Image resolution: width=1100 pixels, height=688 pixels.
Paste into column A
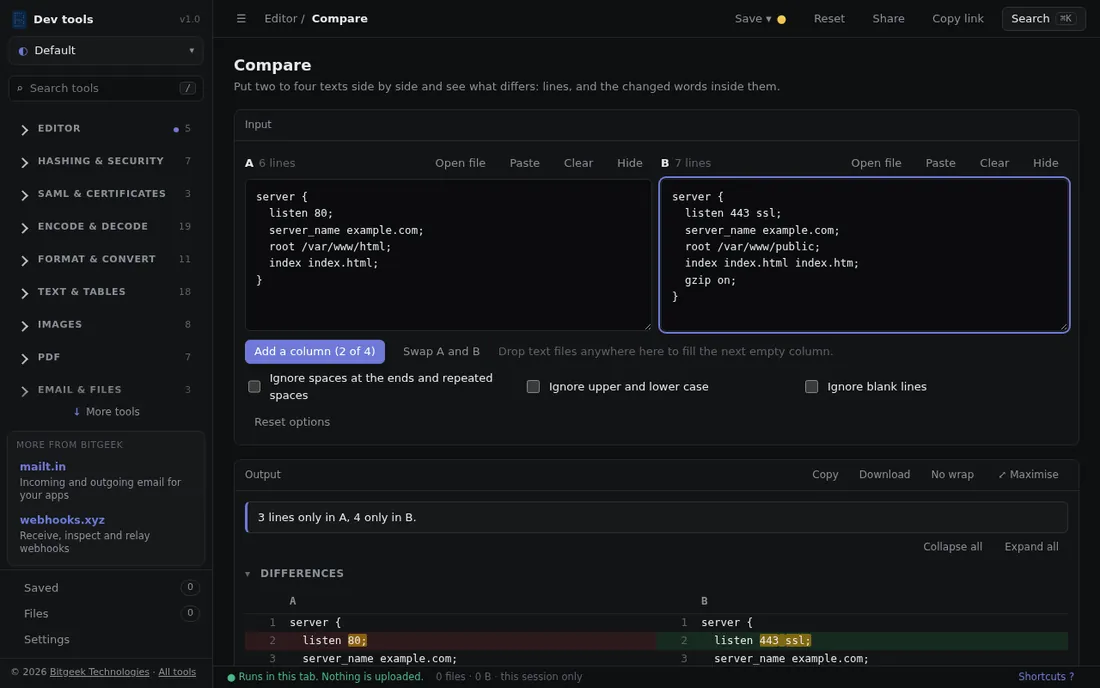pyautogui.click(x=525, y=163)
